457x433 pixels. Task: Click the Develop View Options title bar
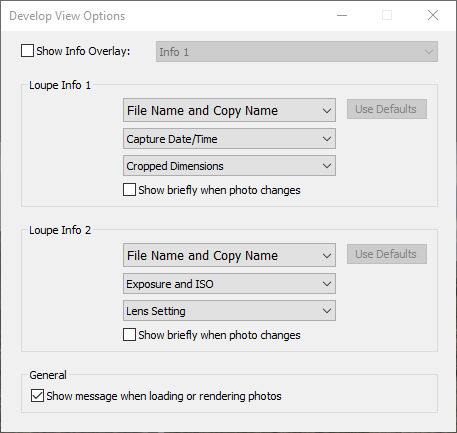[167, 16]
